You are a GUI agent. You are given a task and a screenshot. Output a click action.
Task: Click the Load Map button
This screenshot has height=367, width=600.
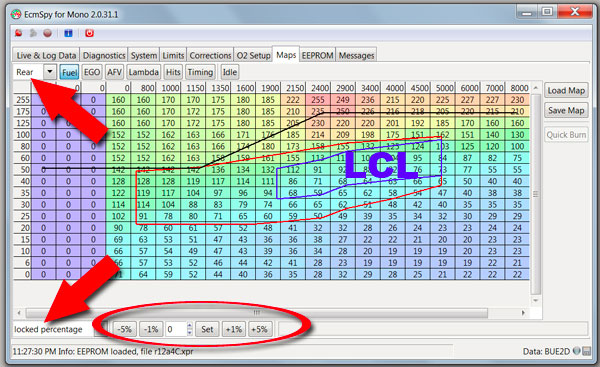[x=566, y=91]
